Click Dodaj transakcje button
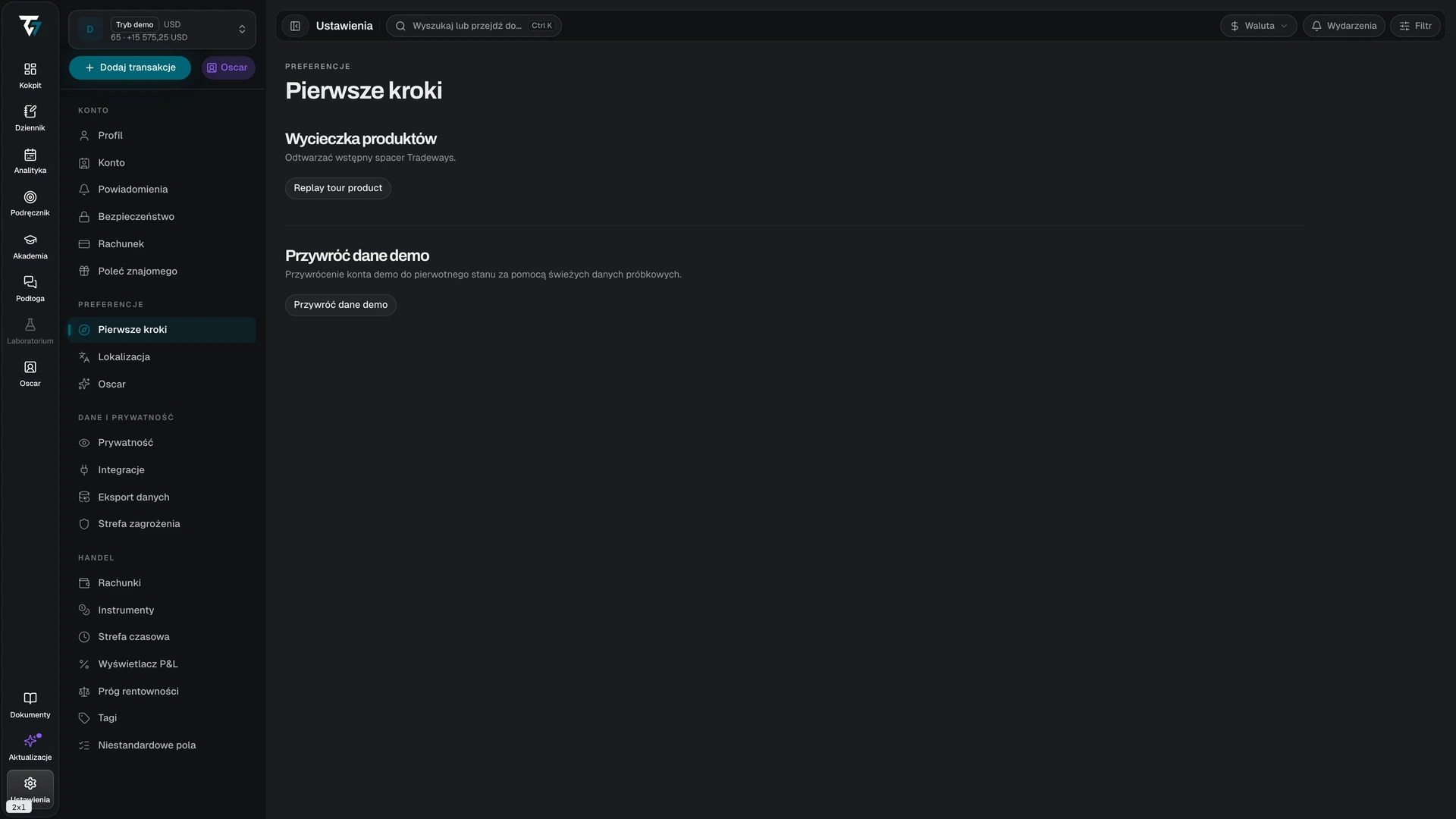Image resolution: width=1456 pixels, height=819 pixels. [130, 67]
